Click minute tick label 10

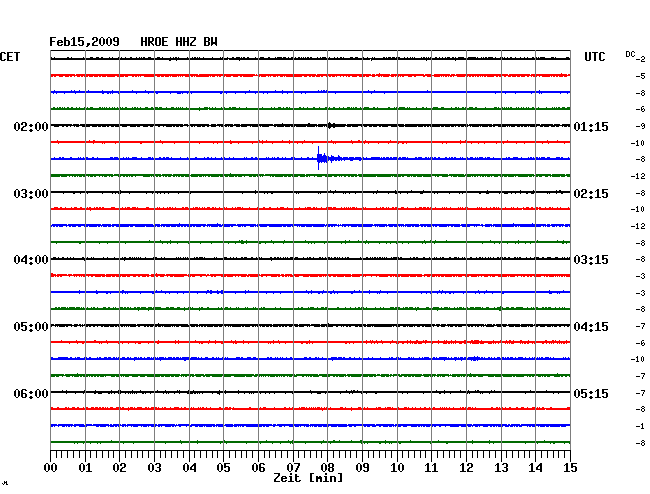[x=397, y=467]
